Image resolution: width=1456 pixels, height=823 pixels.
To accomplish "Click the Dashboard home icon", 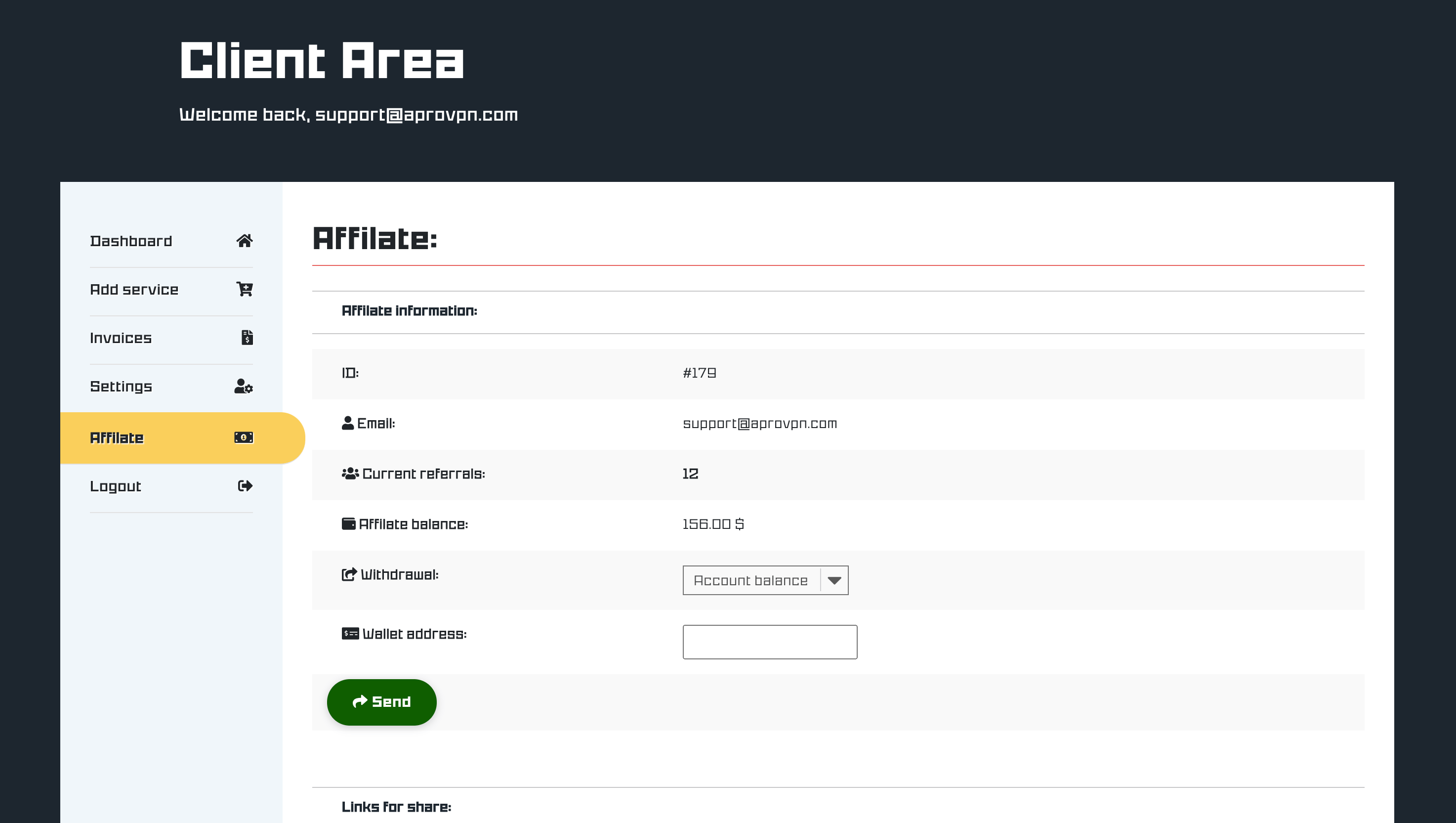I will pos(244,241).
